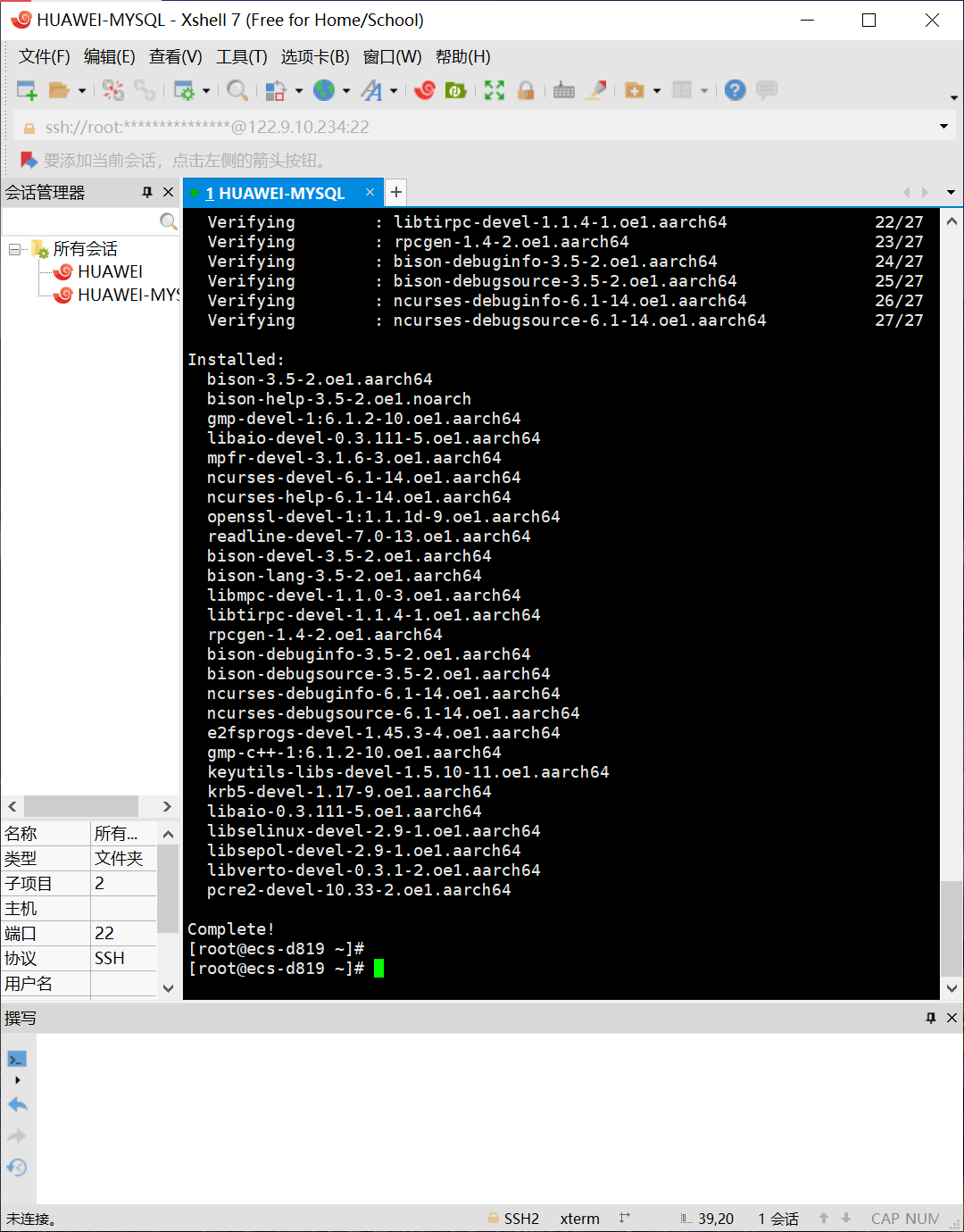This screenshot has width=964, height=1232.
Task: Click the terminal scrollbar up arrow
Action: coord(952,221)
